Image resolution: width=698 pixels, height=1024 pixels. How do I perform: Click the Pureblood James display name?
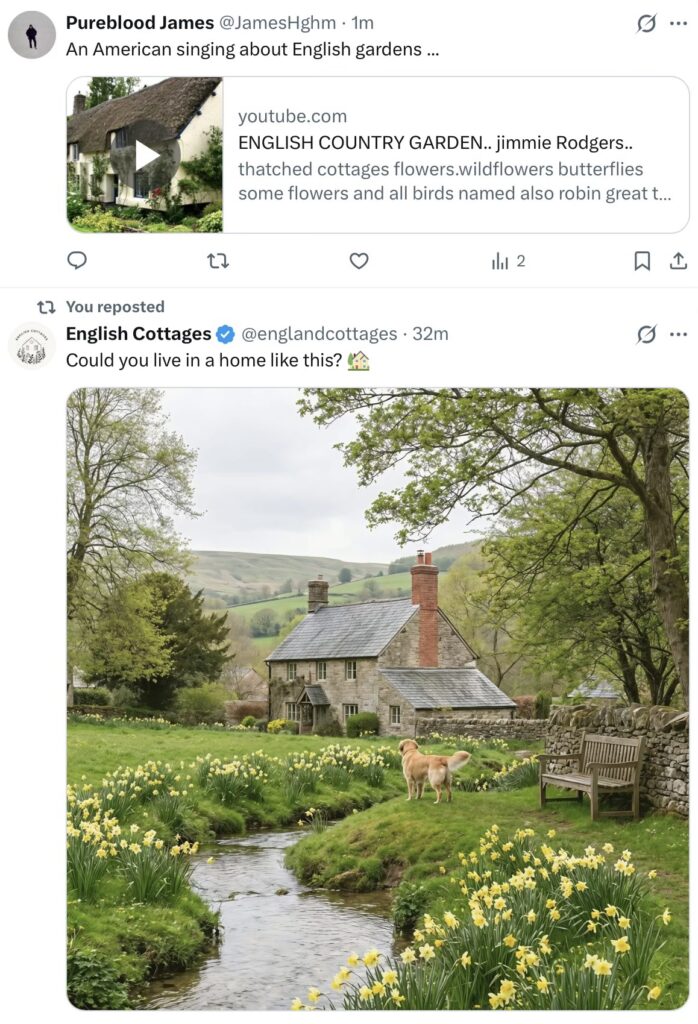pos(139,22)
